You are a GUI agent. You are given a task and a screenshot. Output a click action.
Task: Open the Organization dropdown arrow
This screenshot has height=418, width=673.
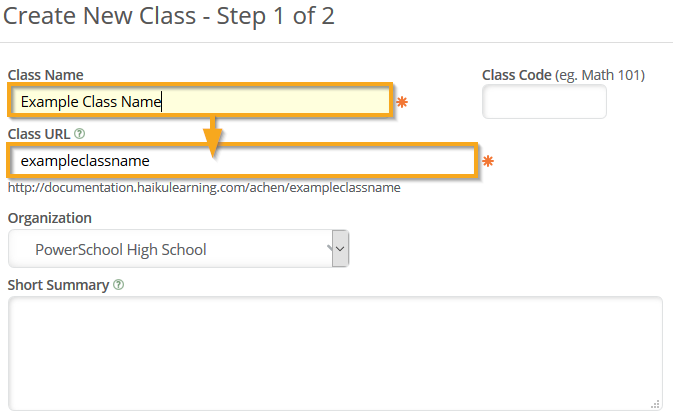(340, 249)
